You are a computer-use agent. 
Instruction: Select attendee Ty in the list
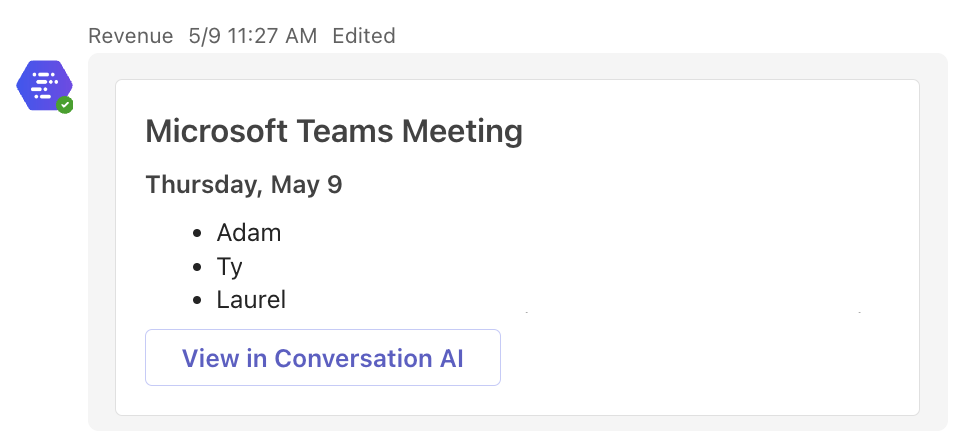tap(230, 267)
